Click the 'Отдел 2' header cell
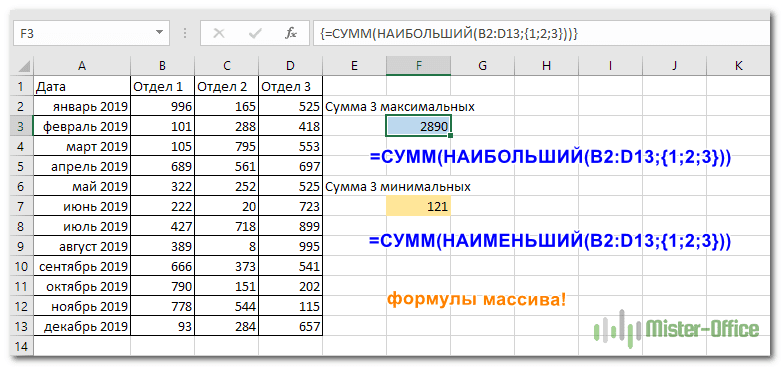The width and height of the screenshot is (781, 367). pyautogui.click(x=226, y=87)
